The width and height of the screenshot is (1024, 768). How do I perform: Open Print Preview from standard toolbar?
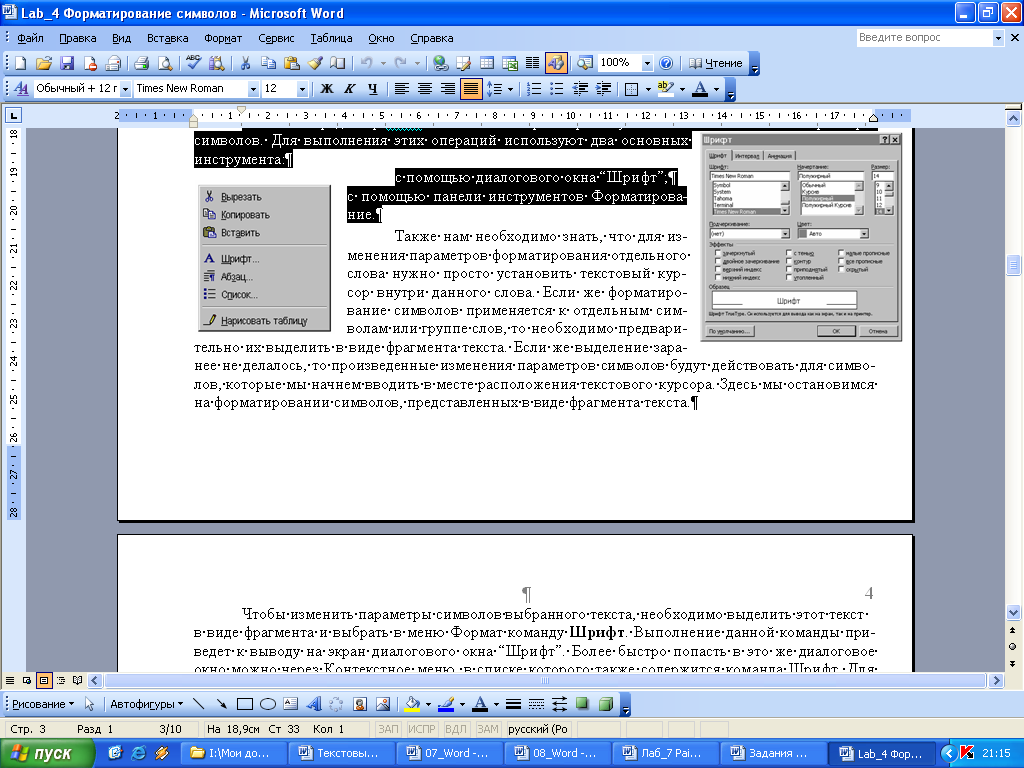point(165,63)
